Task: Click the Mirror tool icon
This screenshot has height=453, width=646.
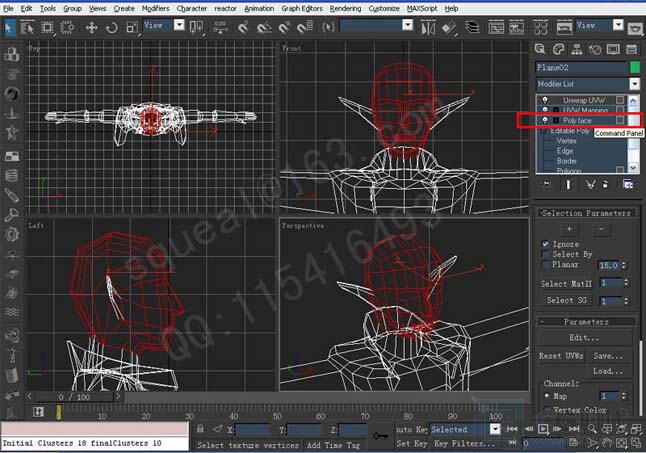Action: (x=428, y=28)
